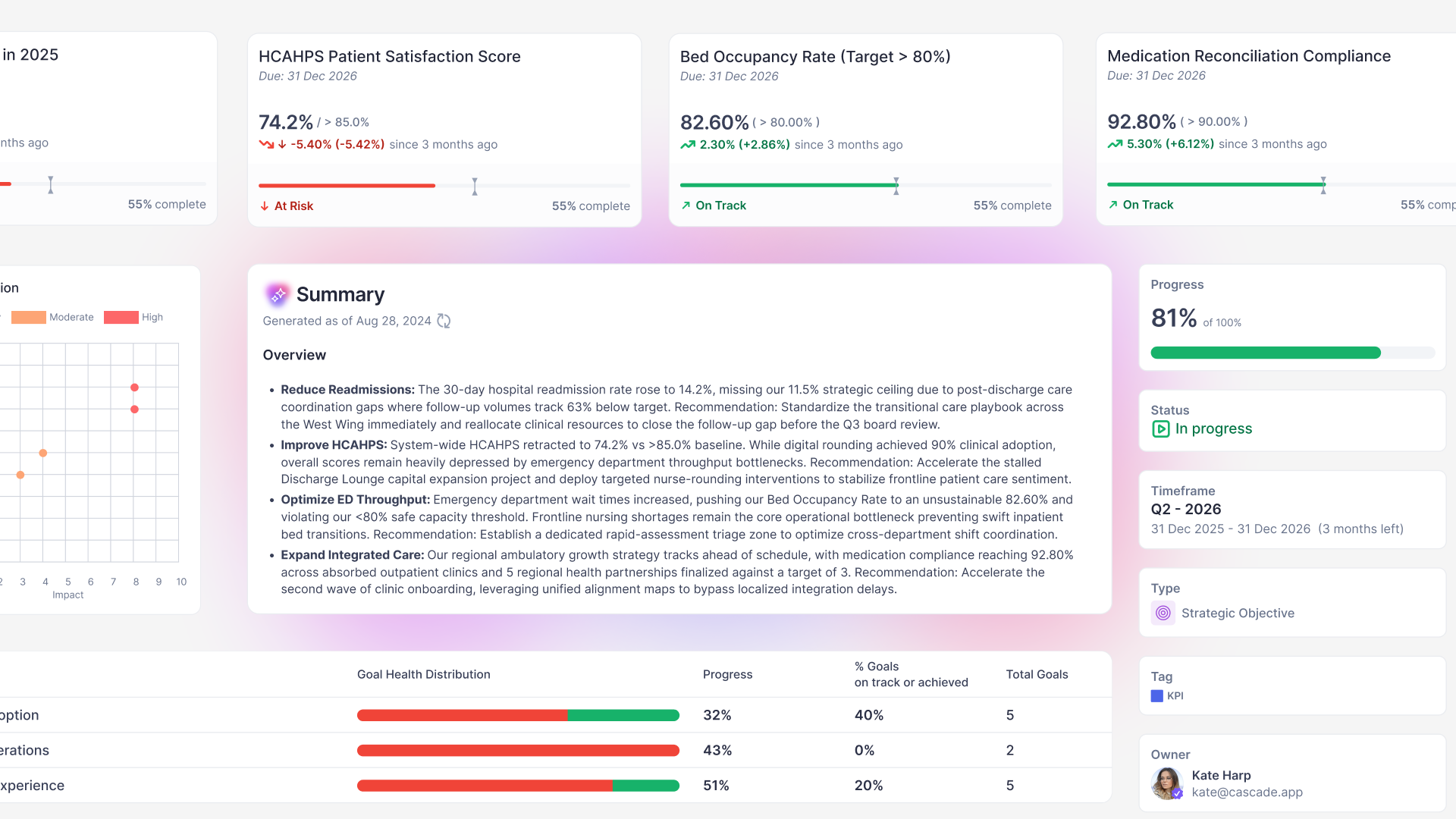Click the 74.2% HCAHPS value
1456x819 pixels.
[286, 123]
